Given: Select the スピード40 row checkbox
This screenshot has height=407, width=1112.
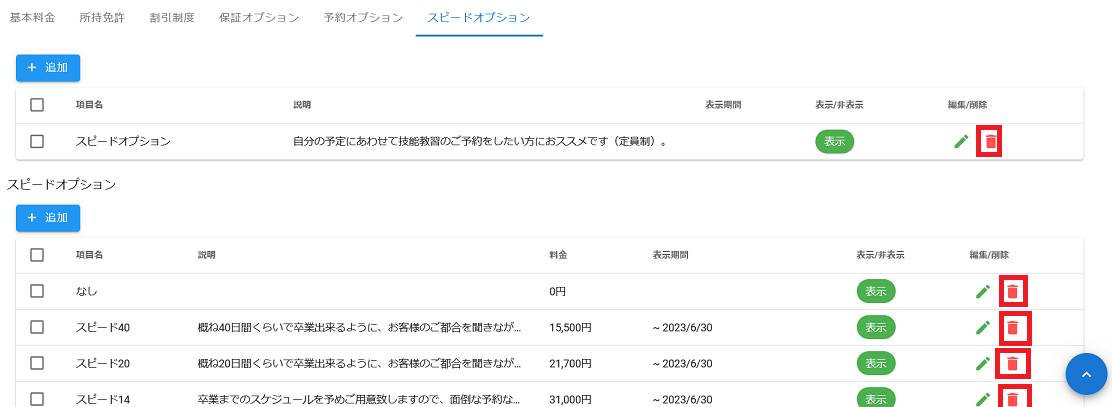Looking at the screenshot, I should point(37,327).
